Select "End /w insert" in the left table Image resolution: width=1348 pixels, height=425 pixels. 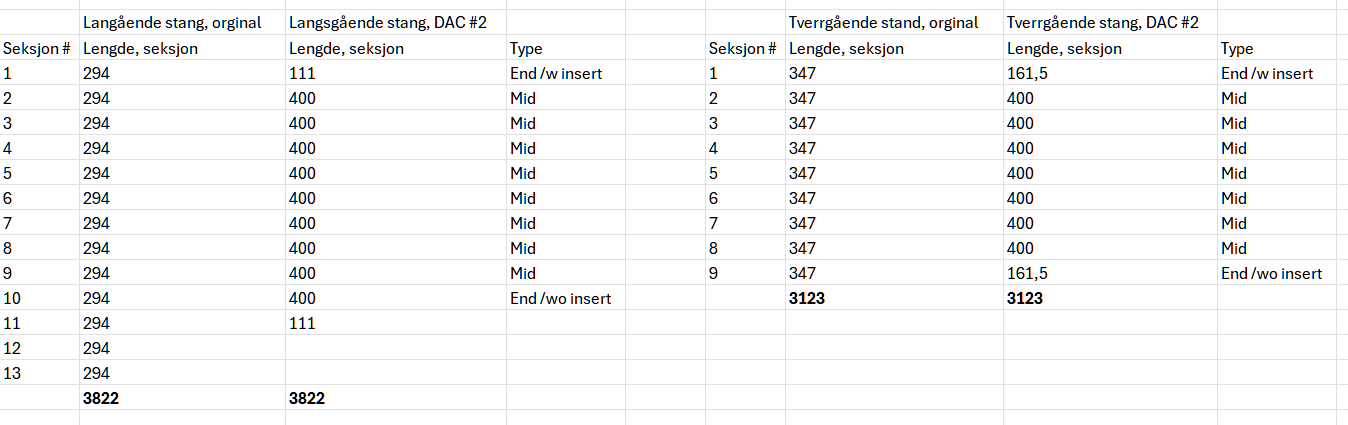[556, 73]
